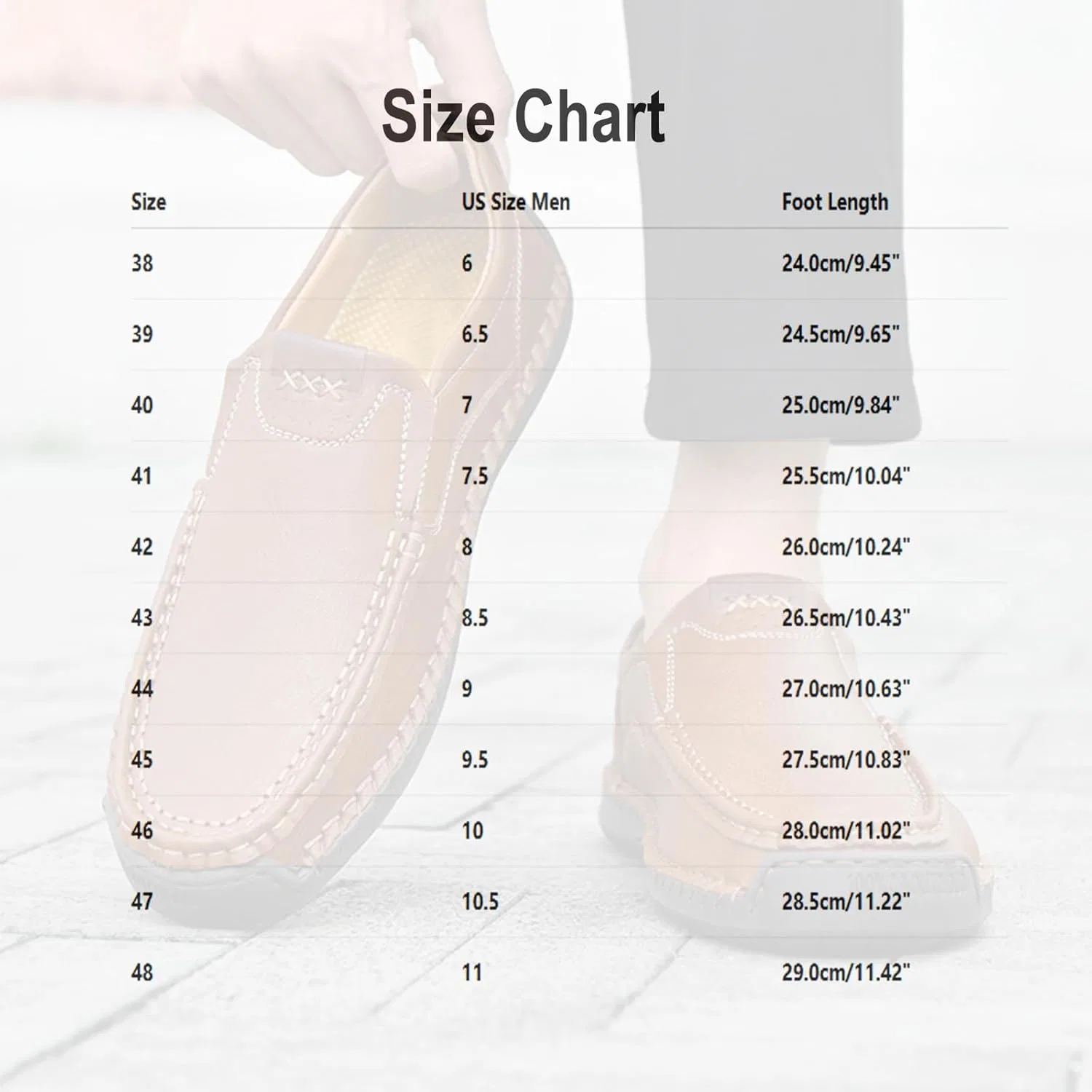Screen dimensions: 1092x1092
Task: Click the 29.0cm/11.42" foot length
Action: 846,972
